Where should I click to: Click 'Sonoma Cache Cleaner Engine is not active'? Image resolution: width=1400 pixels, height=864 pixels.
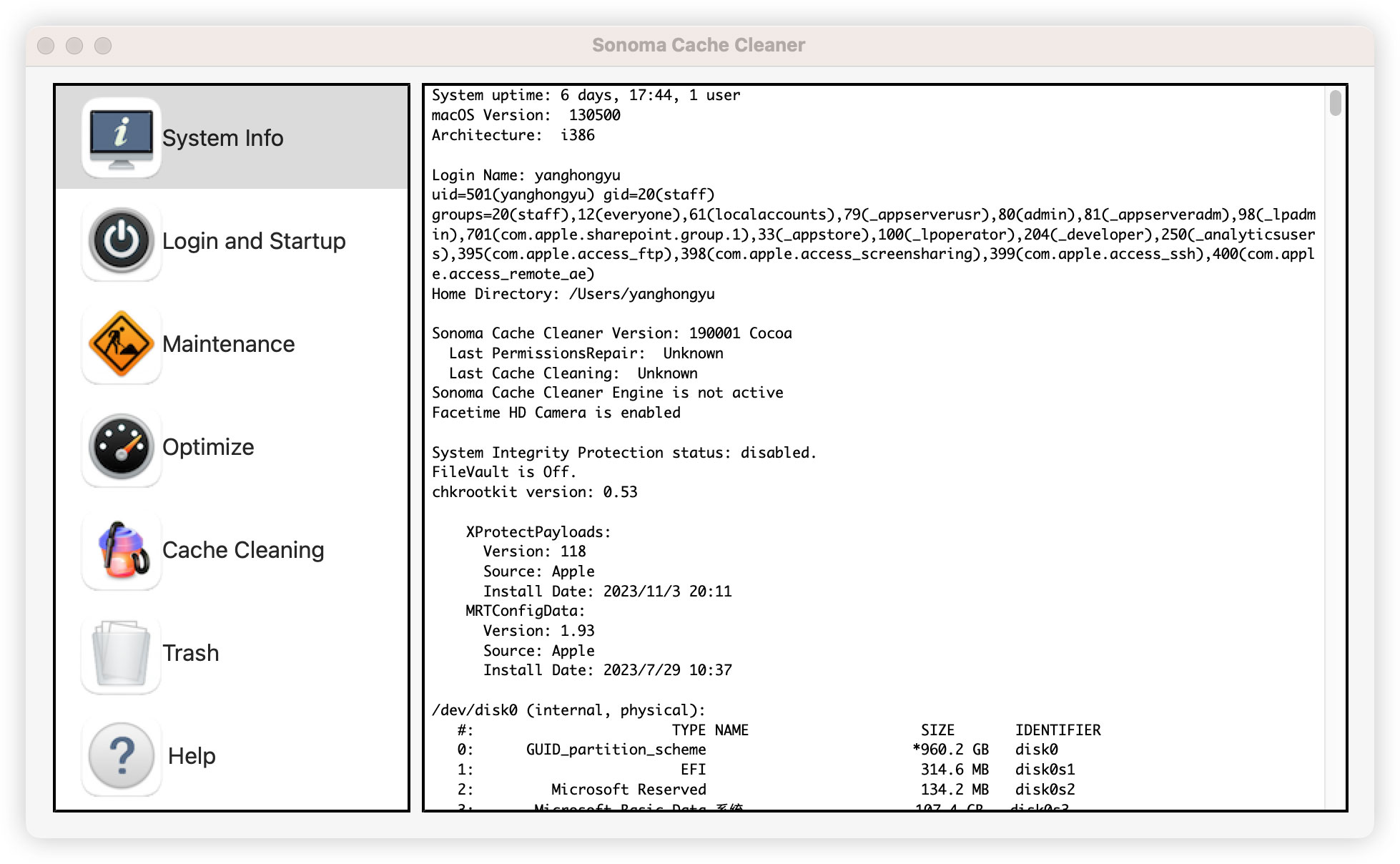tap(608, 393)
